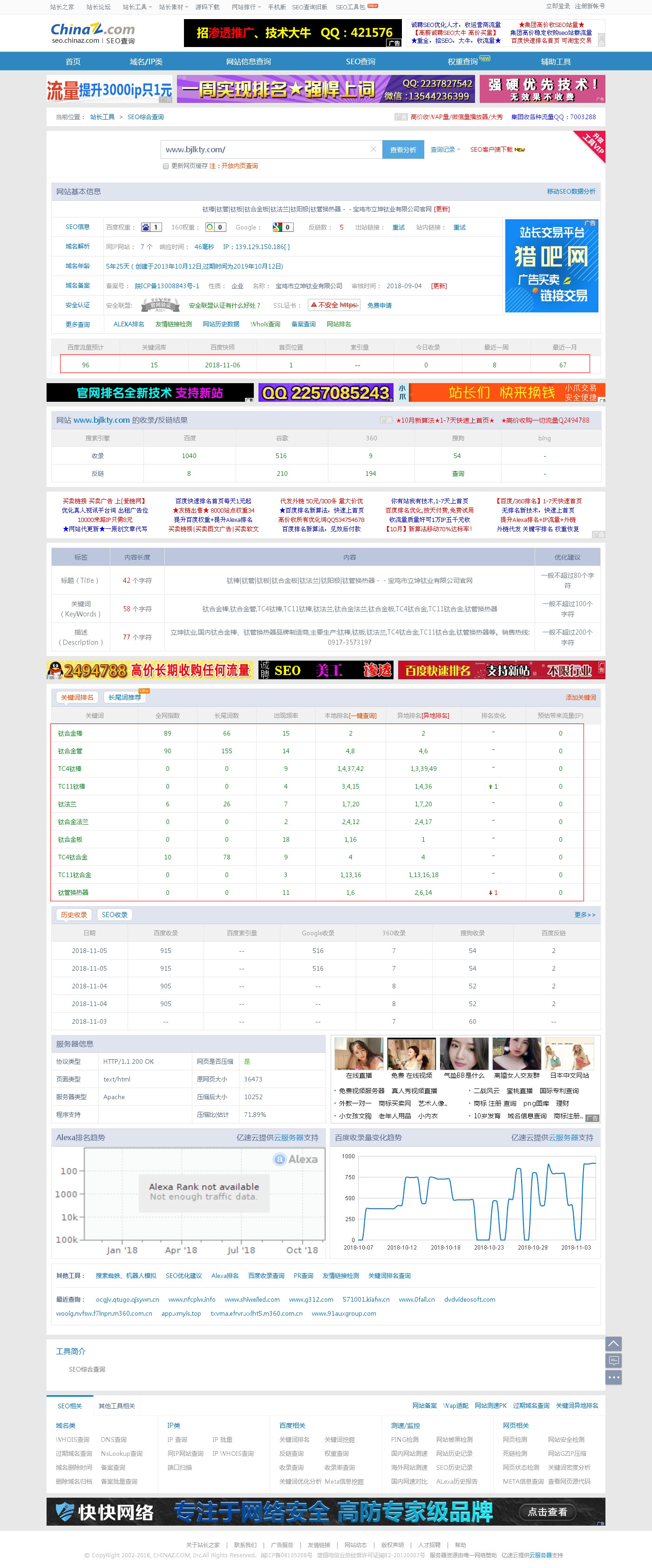Open the SEO查询 navigation menu
This screenshot has height=1568, width=652.
[x=360, y=61]
